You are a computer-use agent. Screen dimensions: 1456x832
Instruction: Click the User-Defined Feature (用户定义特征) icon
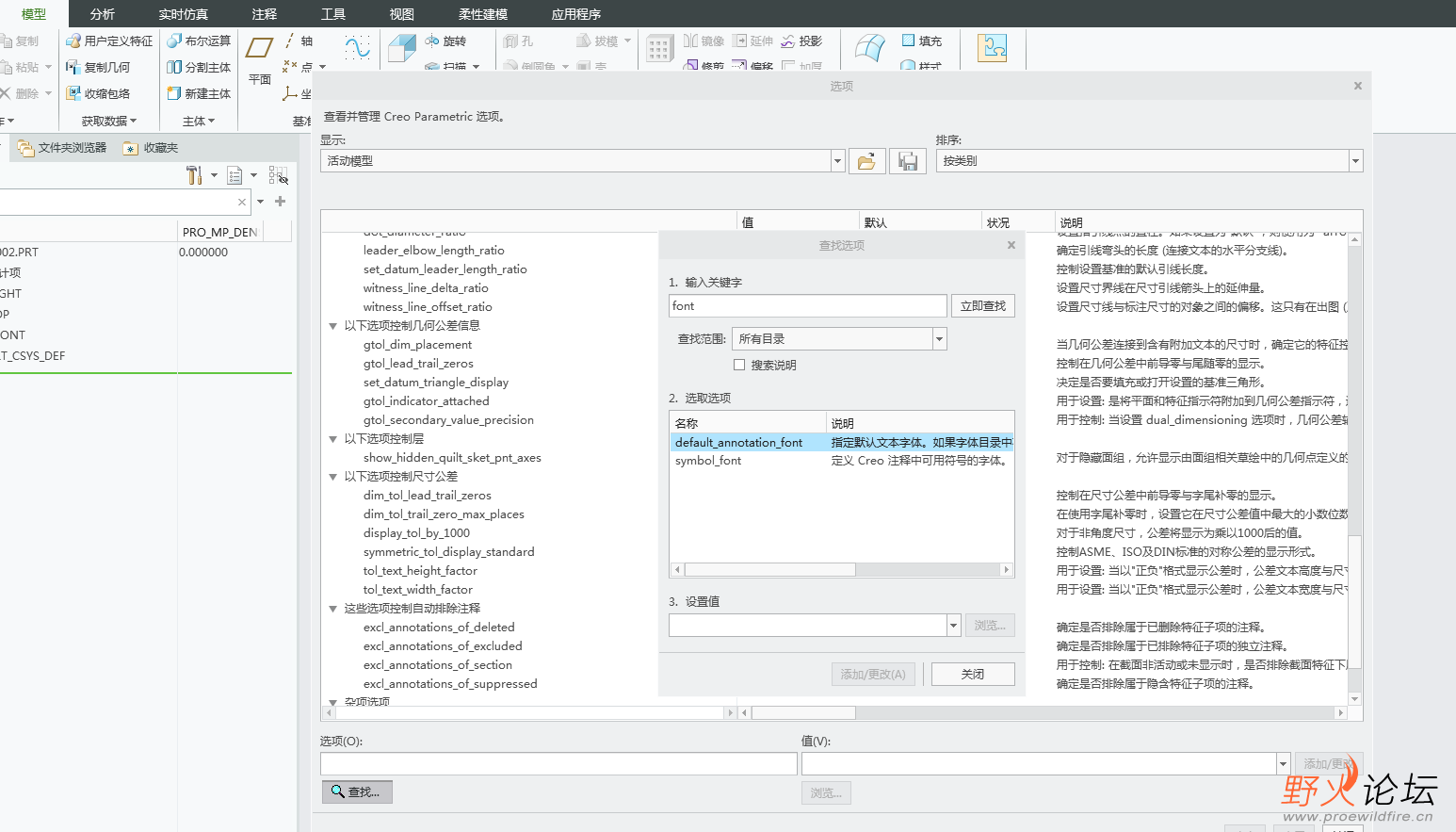tap(73, 41)
